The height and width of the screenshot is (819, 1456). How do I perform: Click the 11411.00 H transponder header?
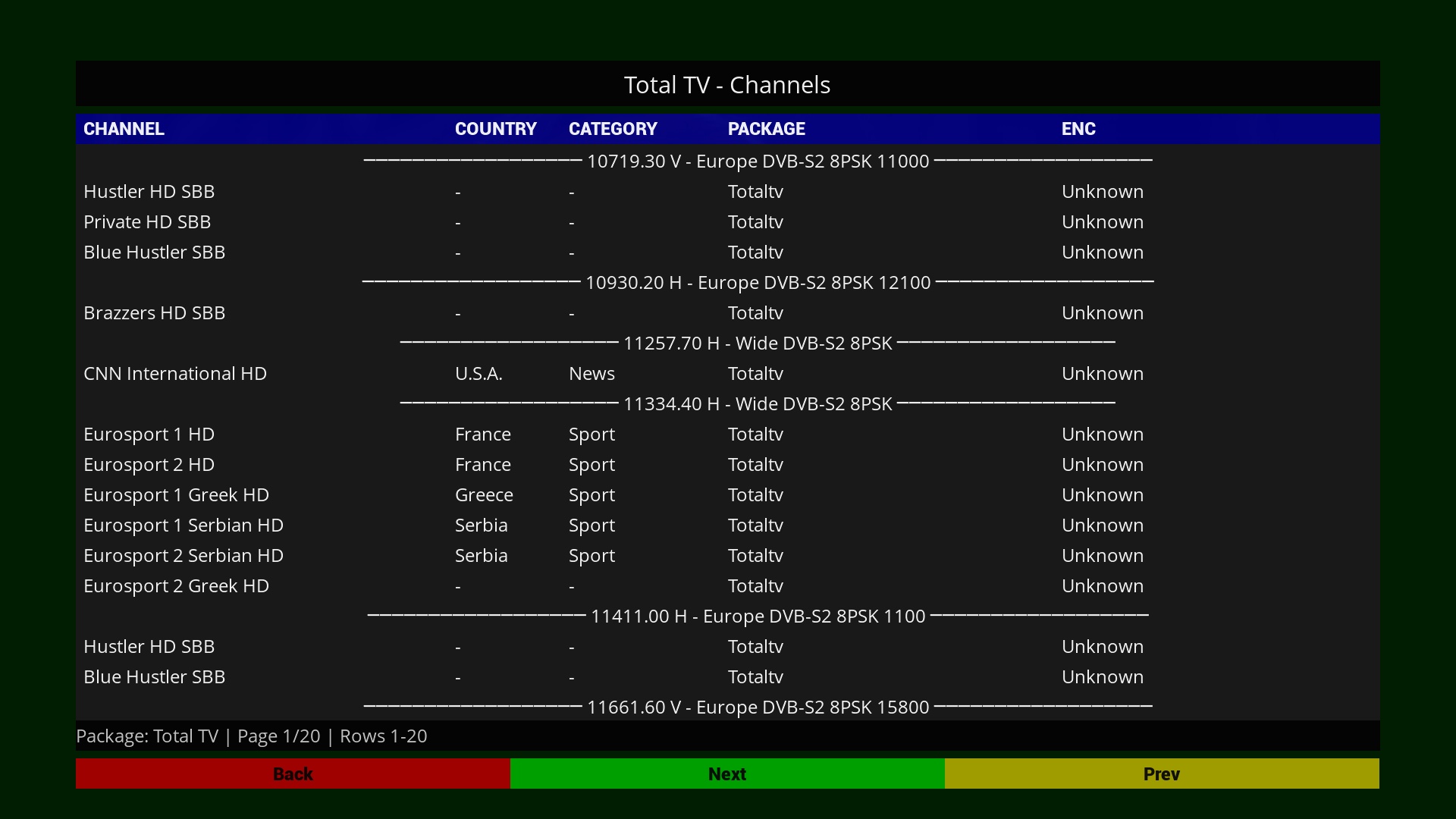tap(758, 616)
